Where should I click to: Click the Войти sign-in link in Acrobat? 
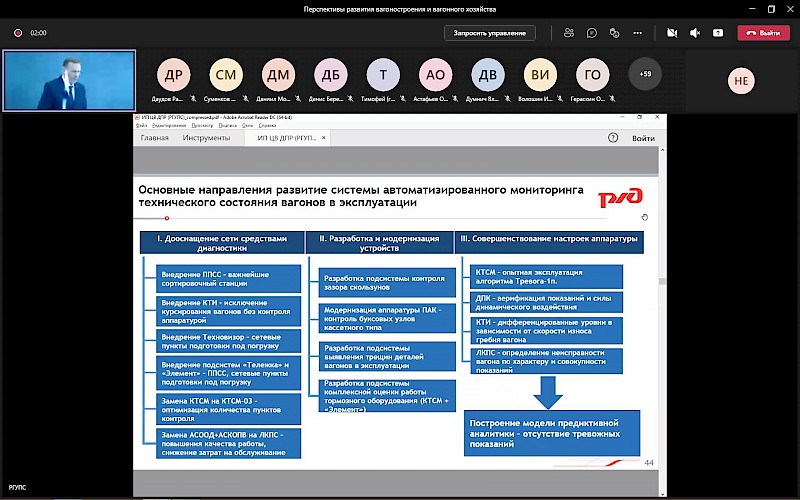[643, 138]
